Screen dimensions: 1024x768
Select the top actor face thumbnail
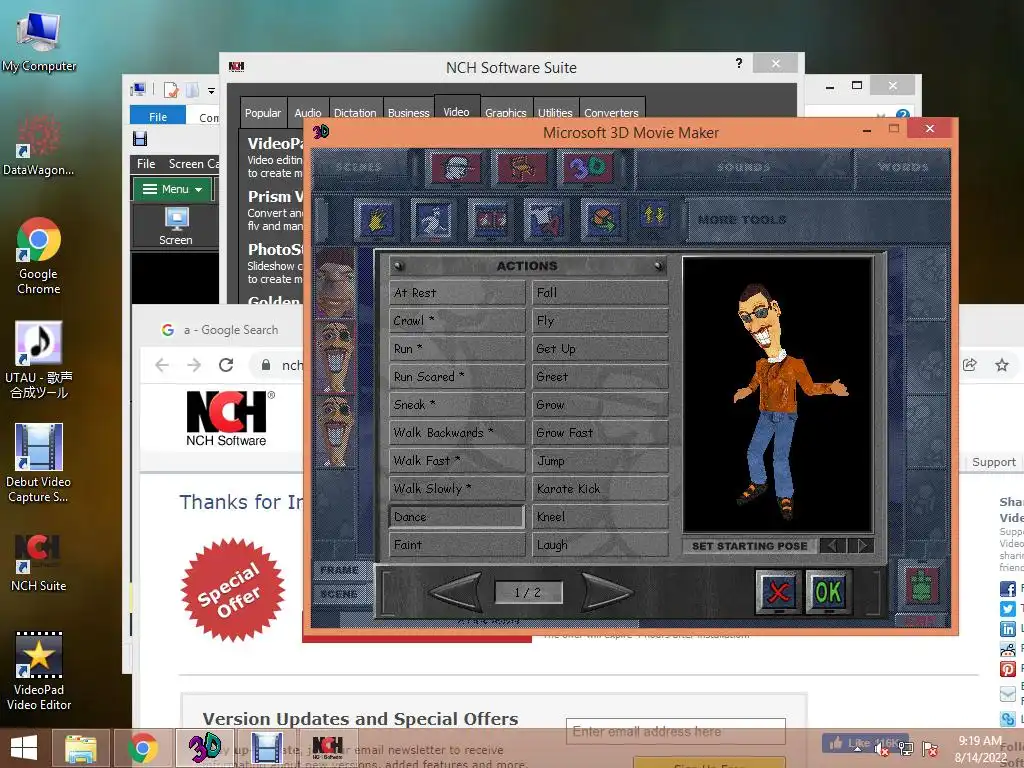coord(335,283)
